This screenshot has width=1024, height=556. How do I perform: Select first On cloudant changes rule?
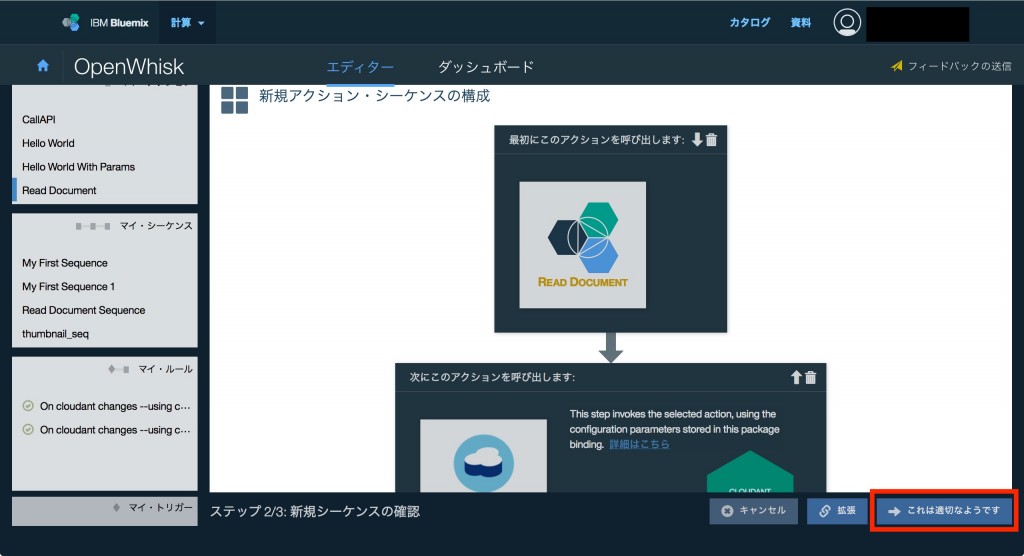click(x=115, y=406)
